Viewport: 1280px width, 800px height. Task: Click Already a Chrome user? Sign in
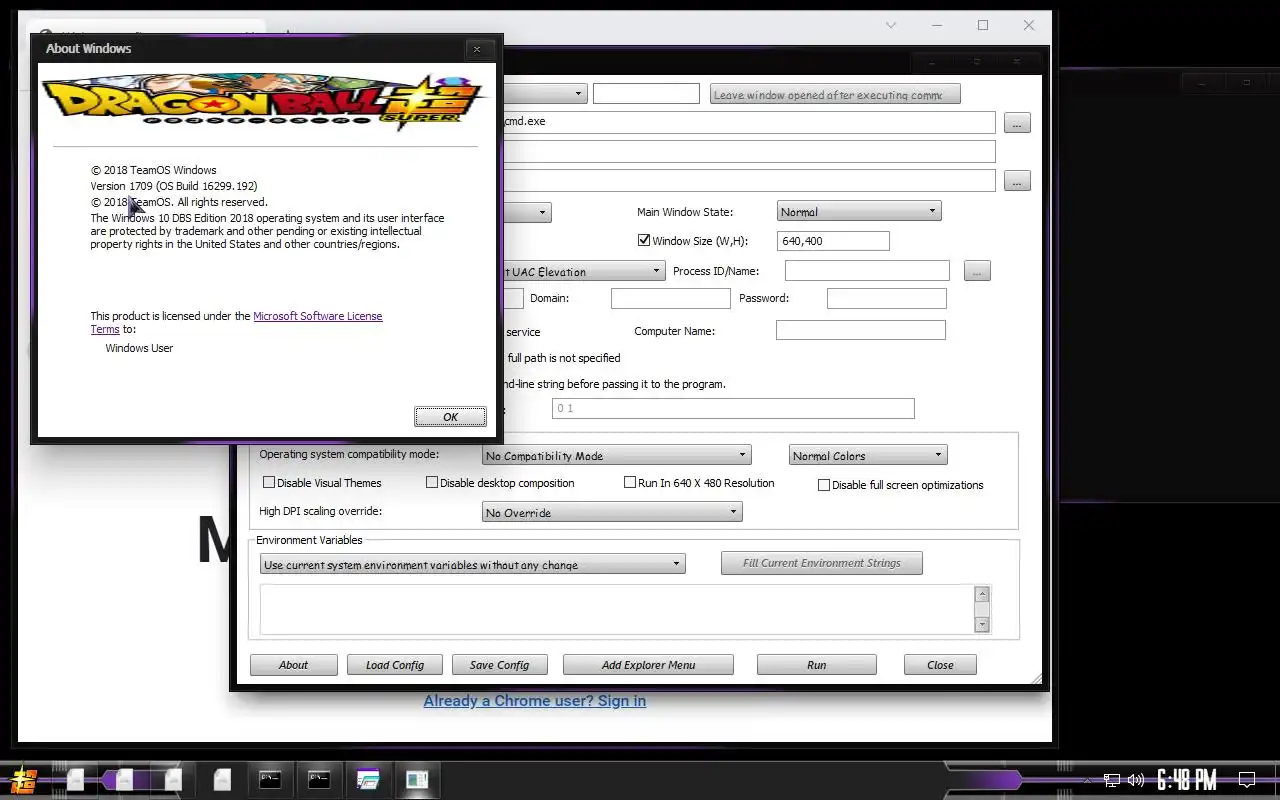[x=534, y=701]
